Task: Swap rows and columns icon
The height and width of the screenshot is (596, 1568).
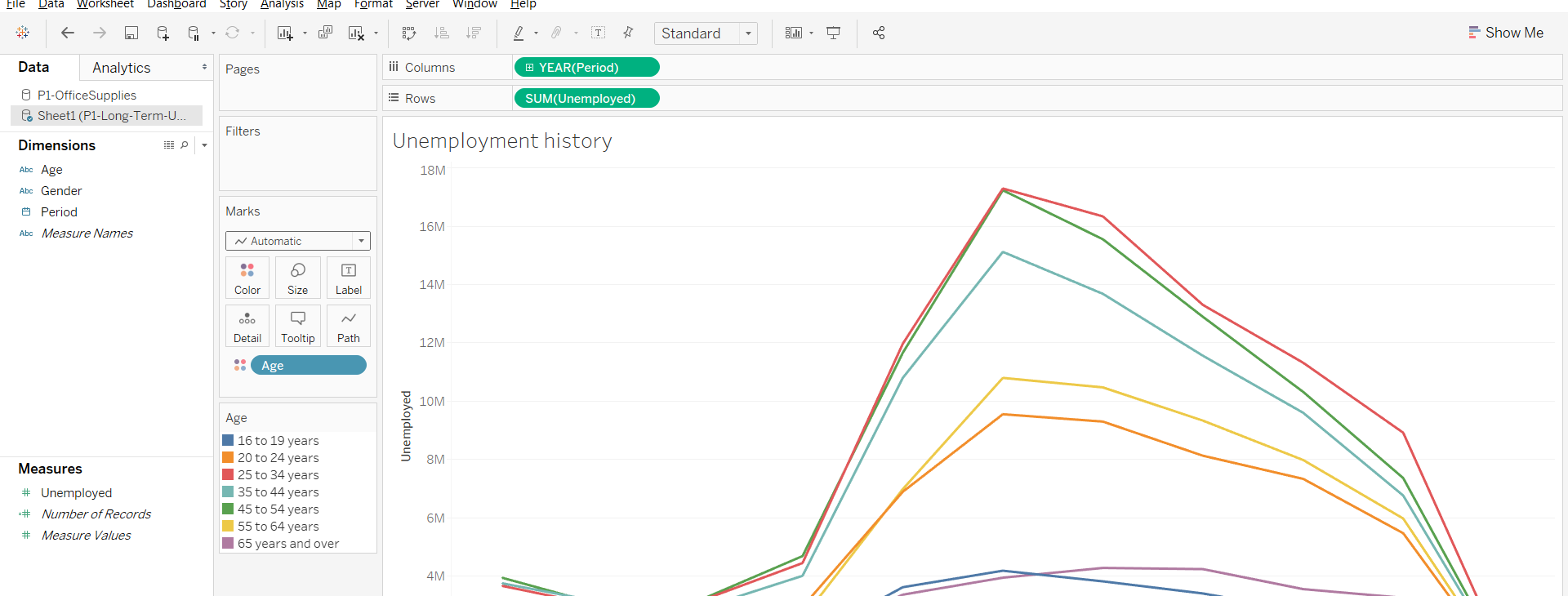Action: pos(409,33)
